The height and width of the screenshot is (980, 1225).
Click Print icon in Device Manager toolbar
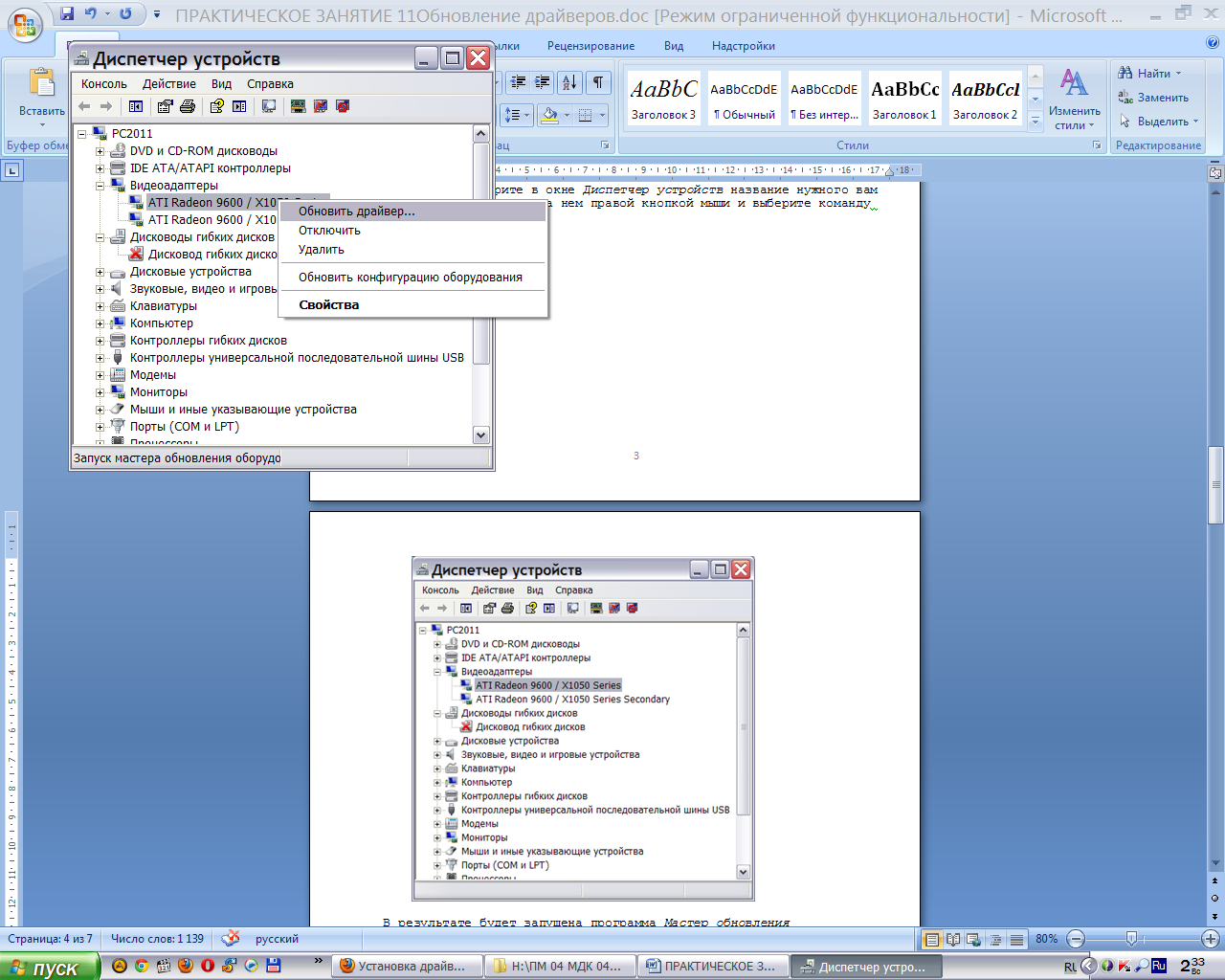[188, 106]
